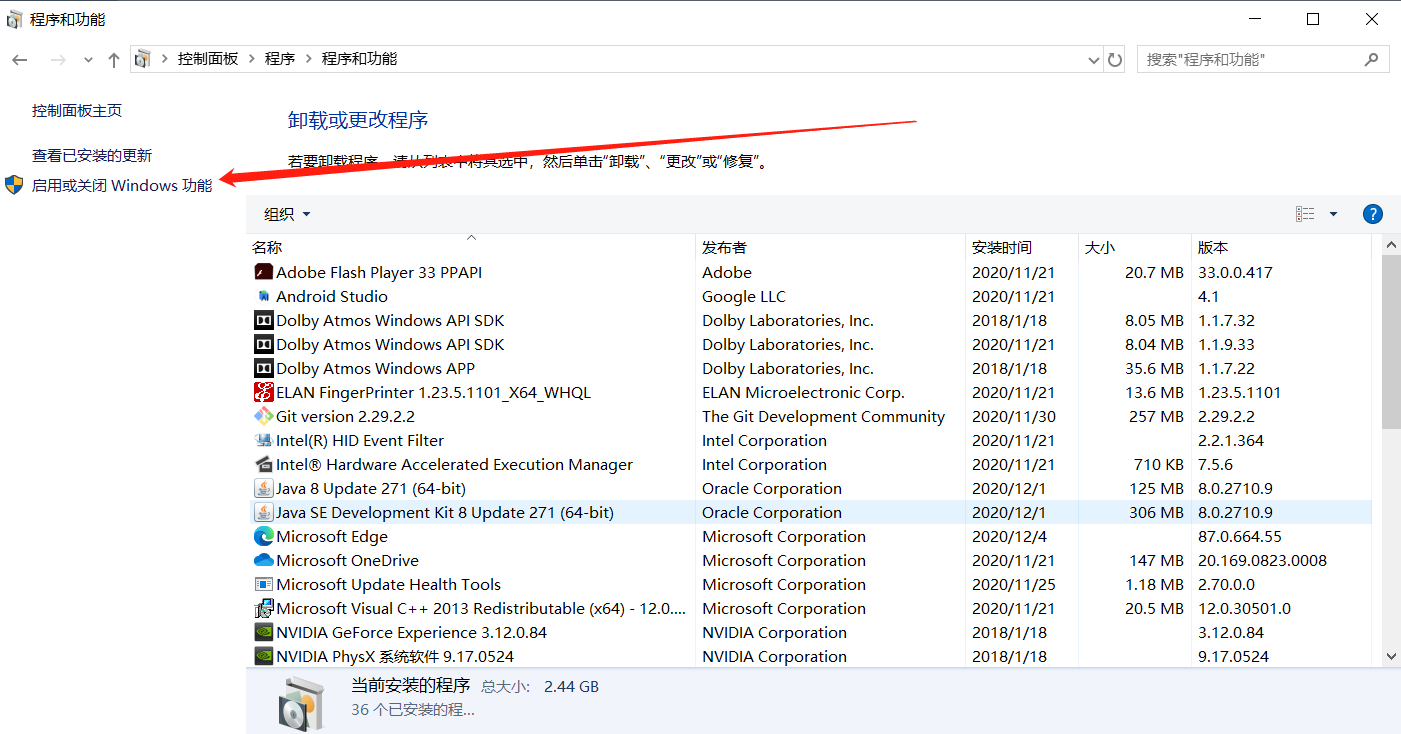Image resolution: width=1401 pixels, height=734 pixels.
Task: Select the 程序和功能 breadcrumb
Action: (x=359, y=59)
